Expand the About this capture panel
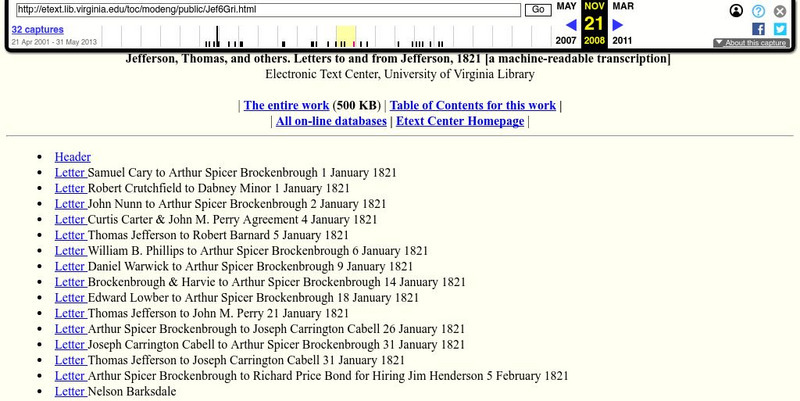This screenshot has width=800, height=401. click(751, 43)
